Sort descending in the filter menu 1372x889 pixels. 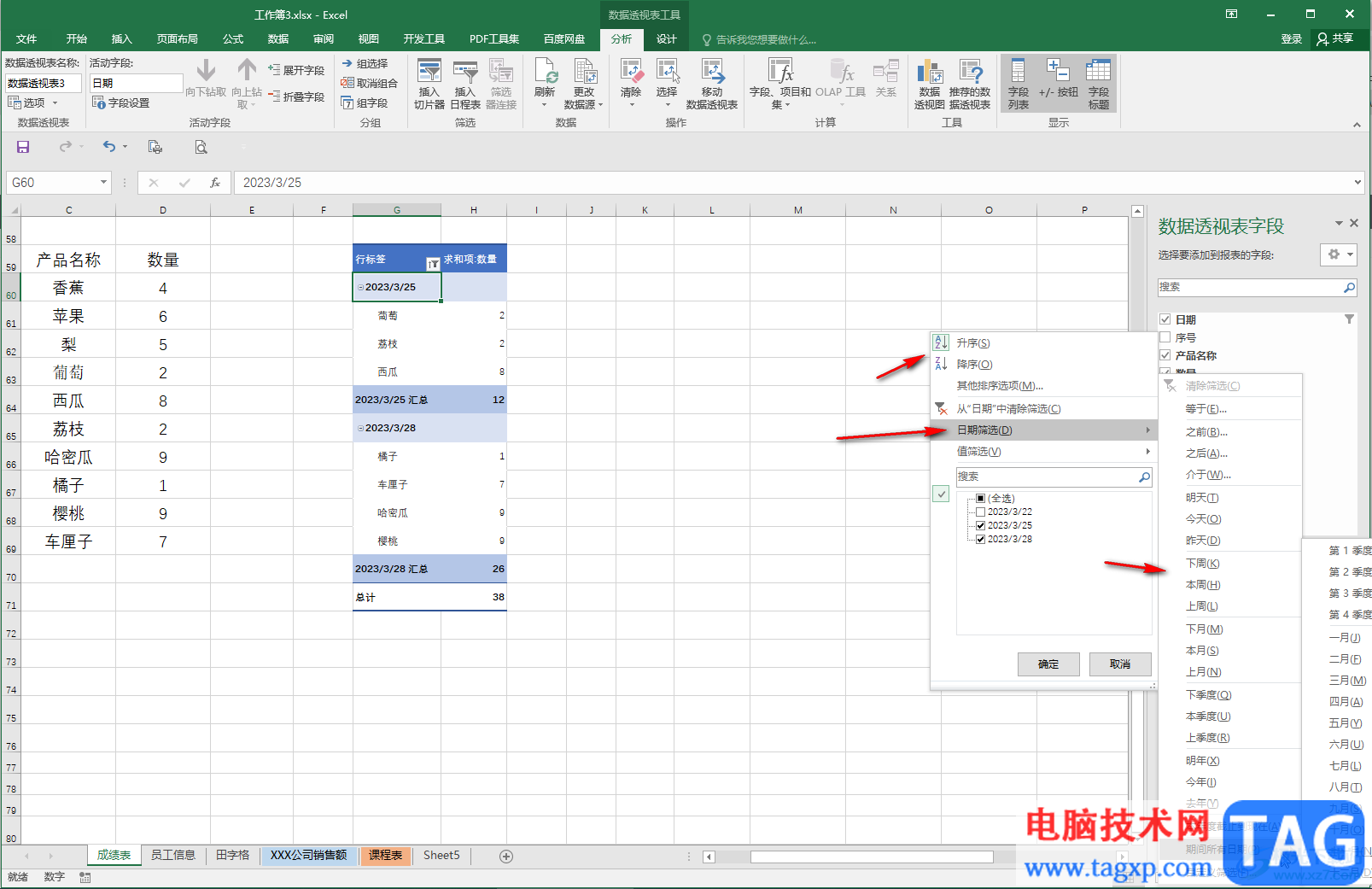973,364
